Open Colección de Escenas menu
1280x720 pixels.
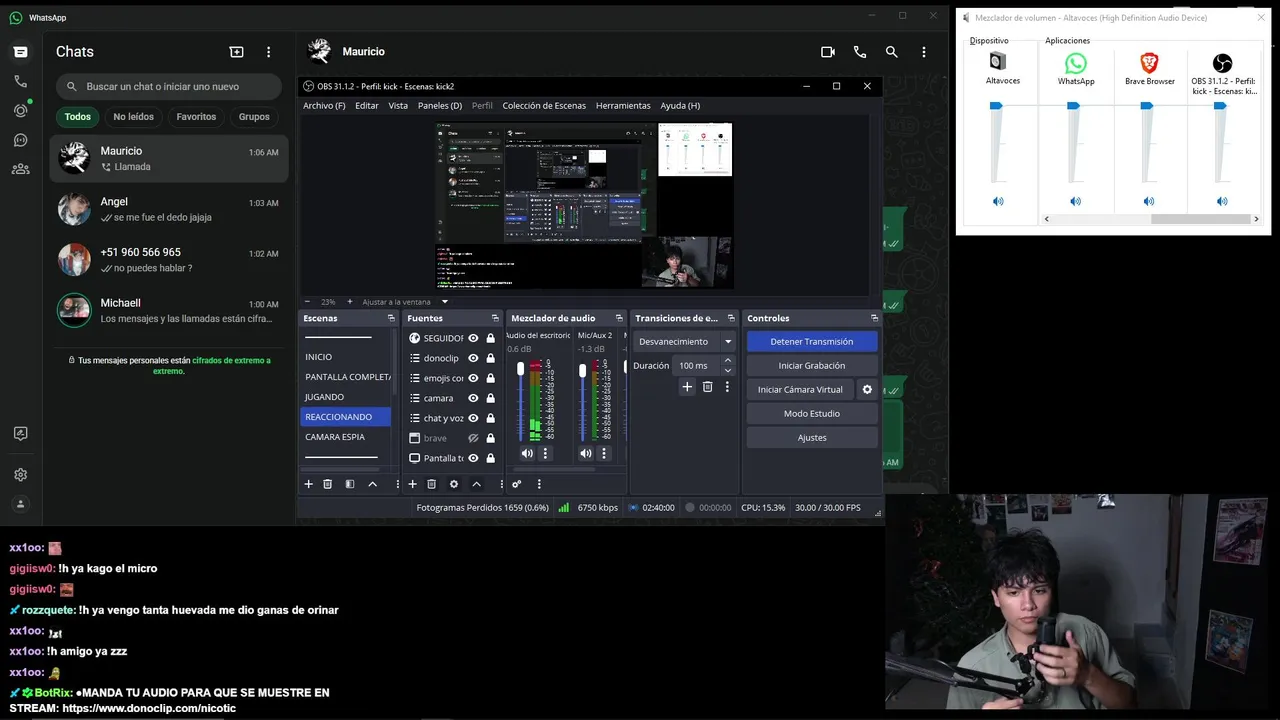pos(544,105)
